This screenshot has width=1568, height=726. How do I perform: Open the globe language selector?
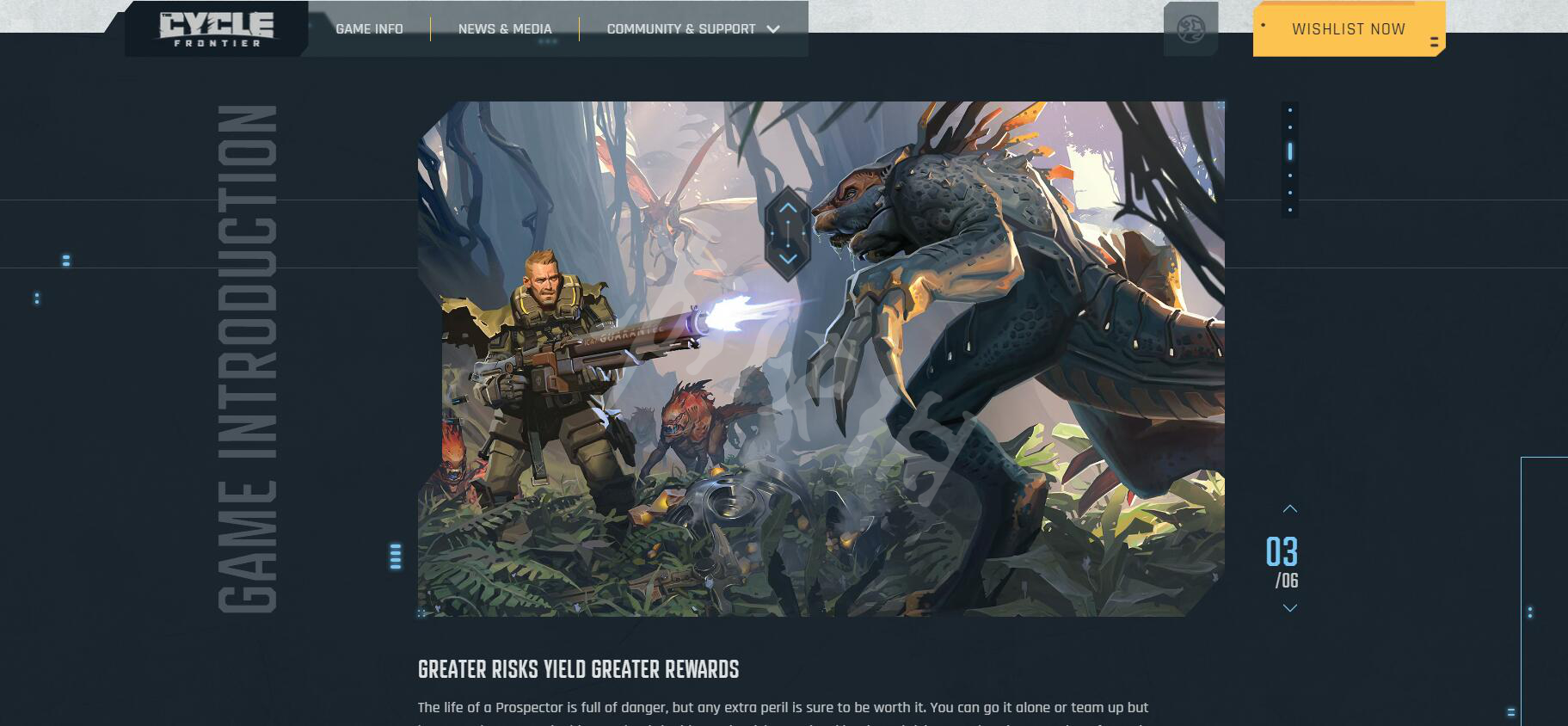click(1190, 29)
